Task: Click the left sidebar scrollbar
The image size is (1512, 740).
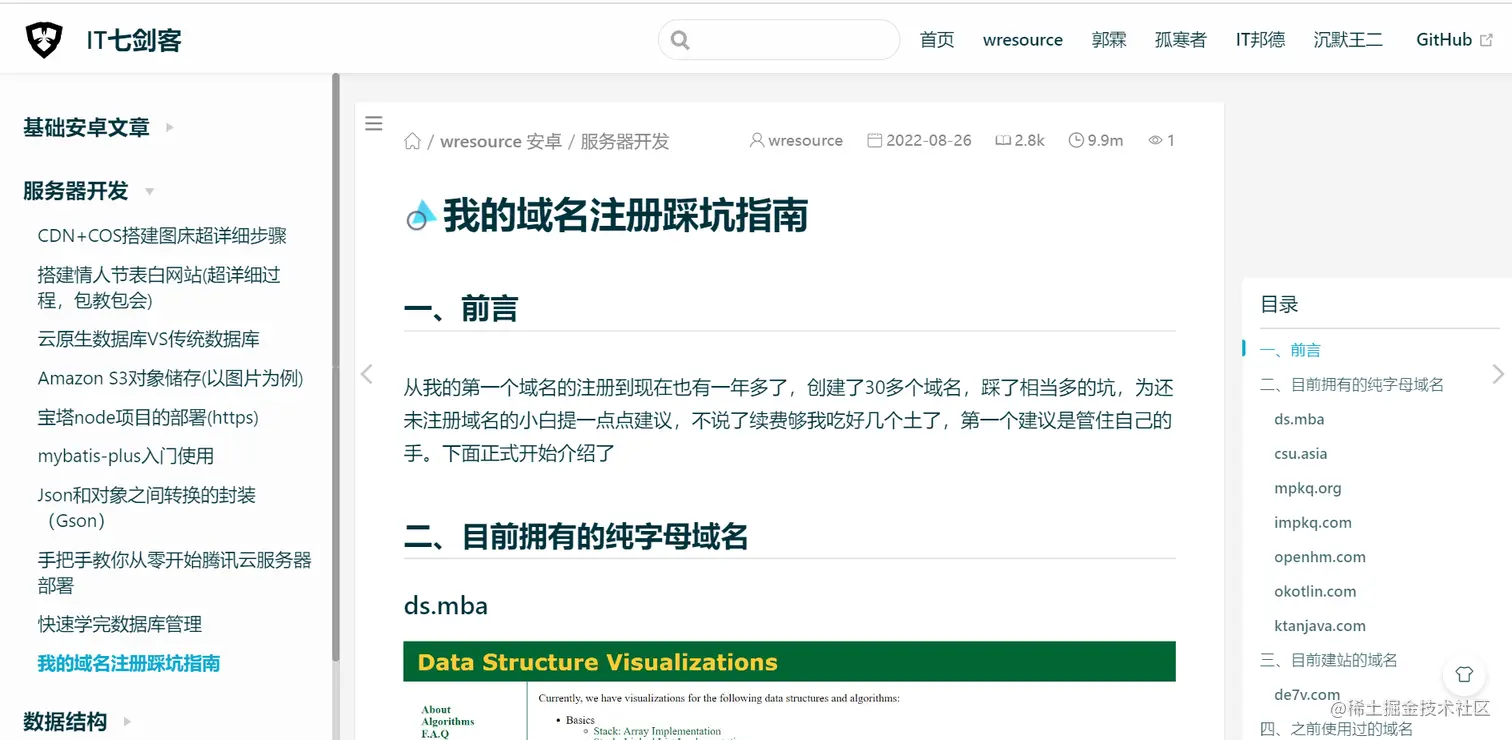Action: (336, 366)
